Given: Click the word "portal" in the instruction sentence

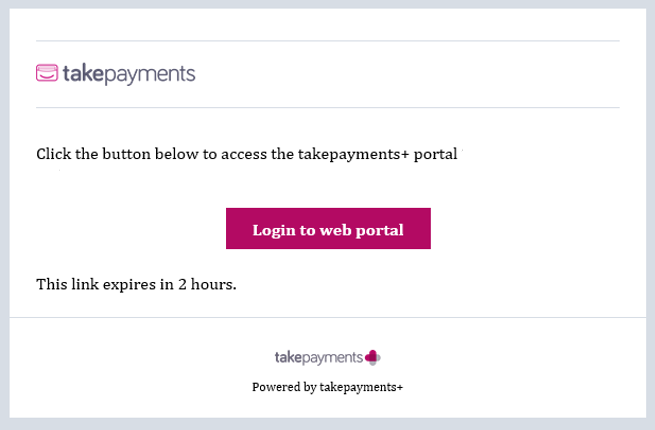Looking at the screenshot, I should tap(435, 155).
